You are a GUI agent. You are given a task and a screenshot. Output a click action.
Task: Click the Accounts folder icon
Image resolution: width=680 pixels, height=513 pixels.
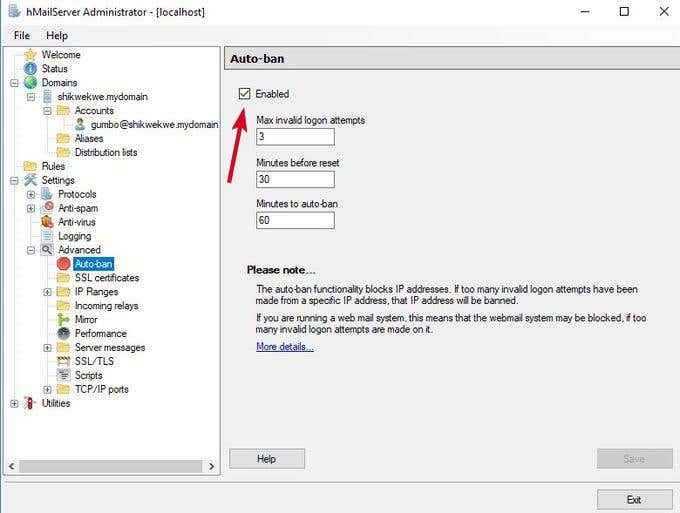point(63,111)
